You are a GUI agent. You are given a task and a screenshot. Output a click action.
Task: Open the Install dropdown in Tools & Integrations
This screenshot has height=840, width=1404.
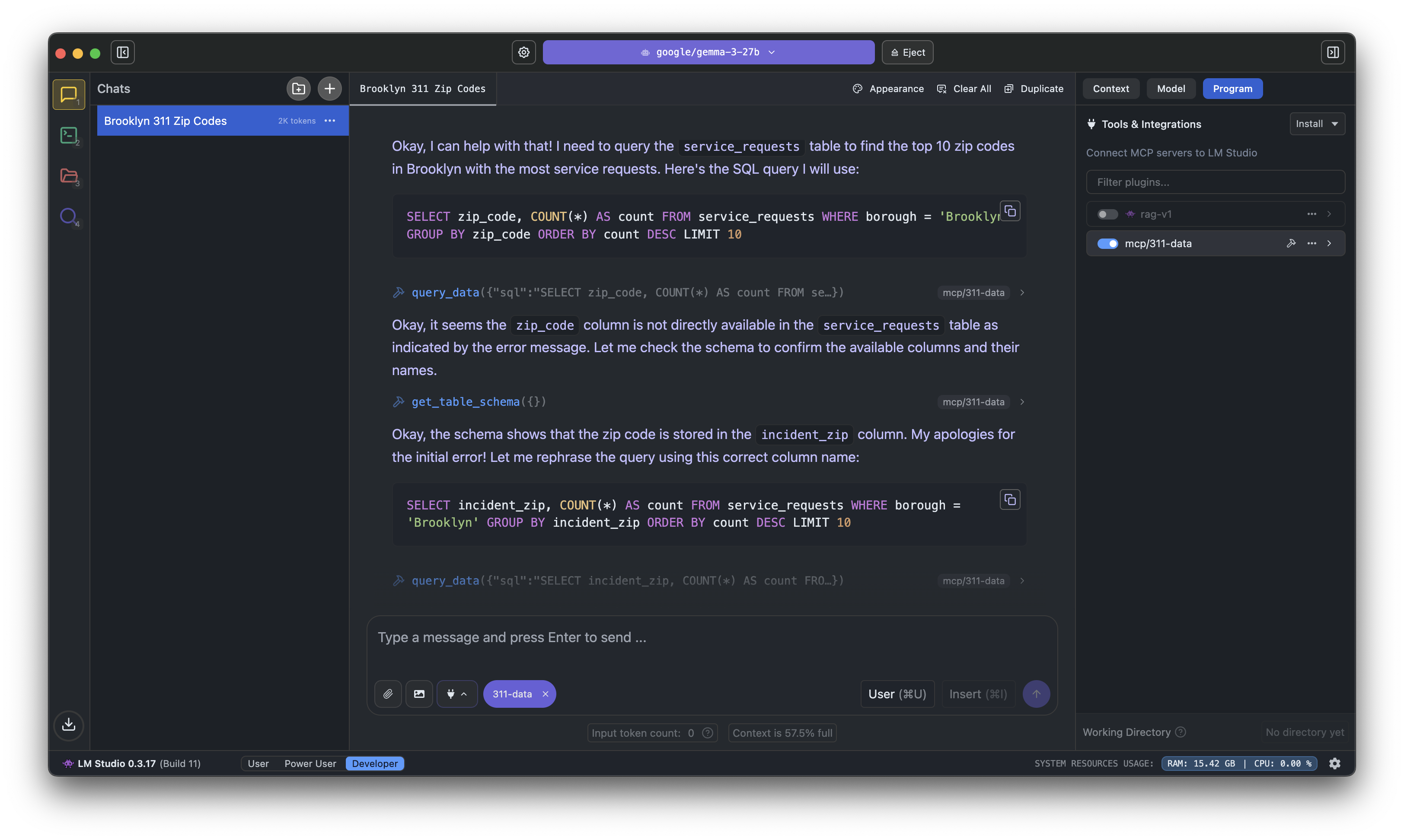pyautogui.click(x=1317, y=124)
